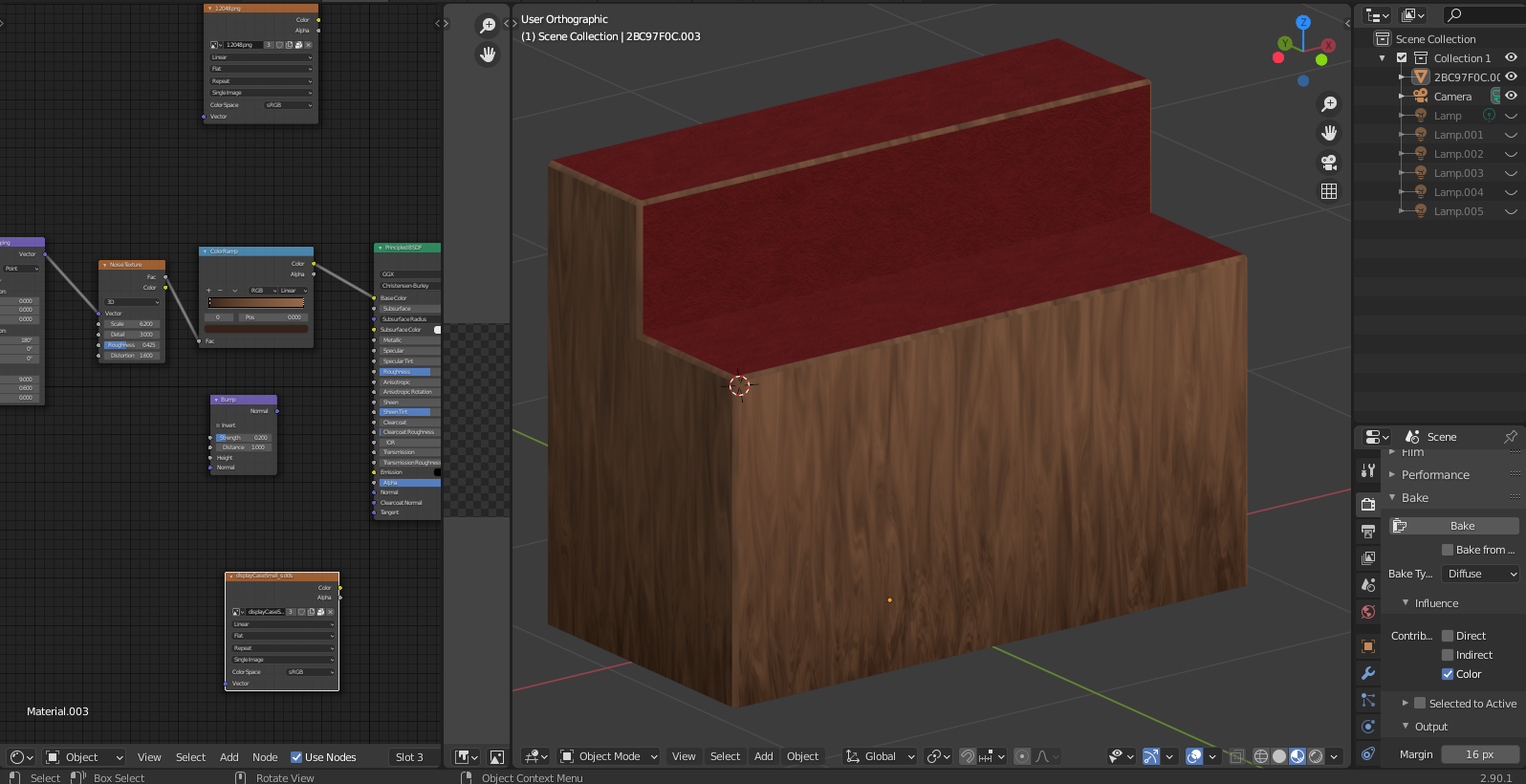Open the Node menu in node editor
Screen dimensions: 1526x784
tap(265, 757)
